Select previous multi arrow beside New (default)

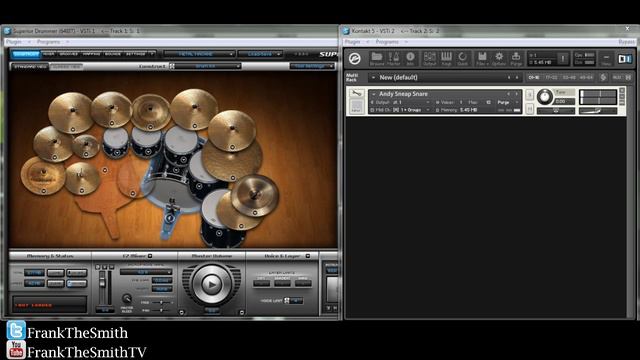coord(509,77)
